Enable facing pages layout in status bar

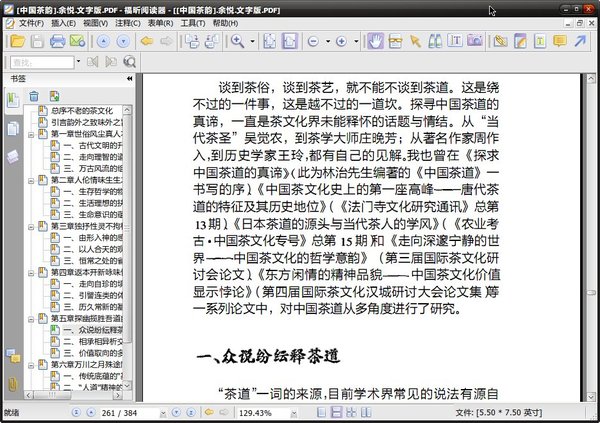(x=351, y=412)
